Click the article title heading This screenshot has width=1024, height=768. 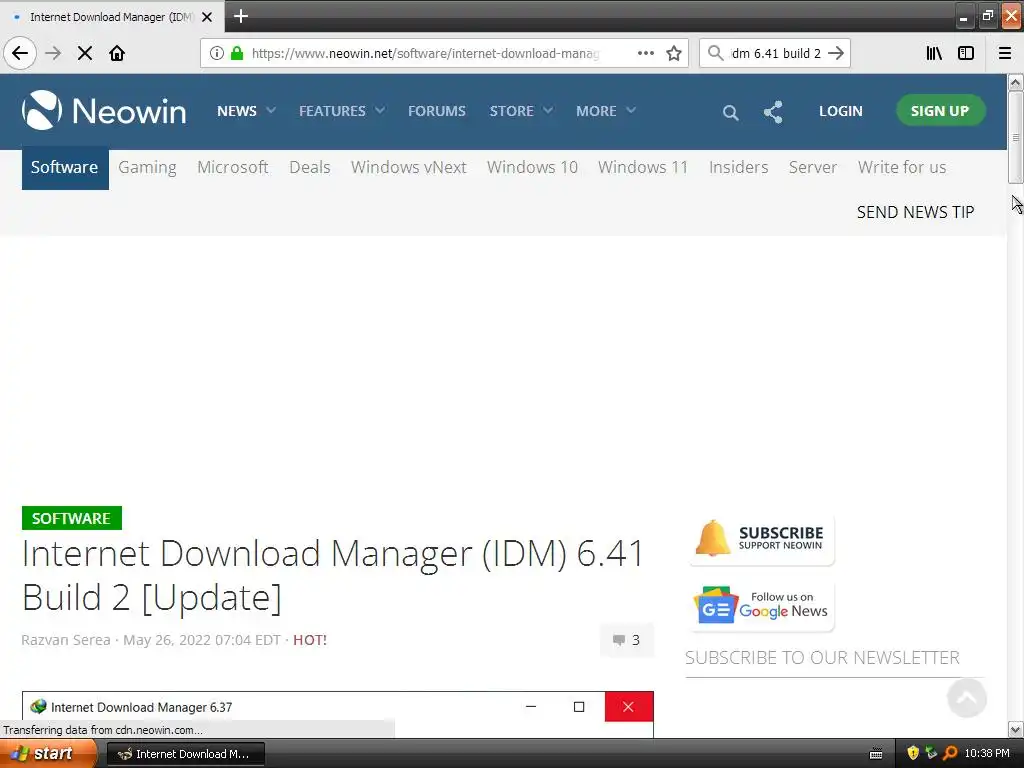333,575
